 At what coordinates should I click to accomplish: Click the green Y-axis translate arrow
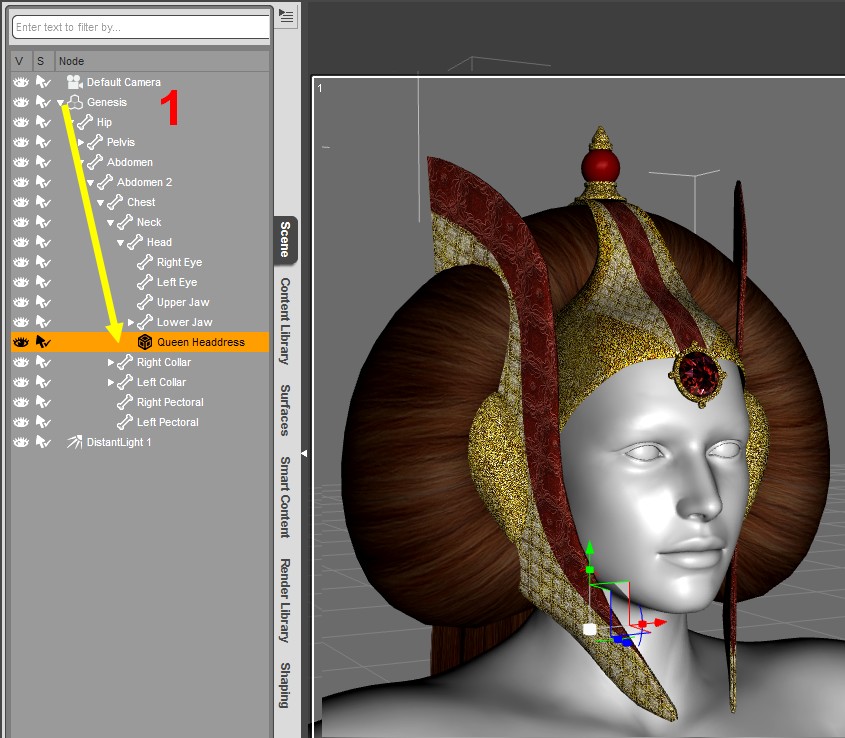[x=590, y=548]
